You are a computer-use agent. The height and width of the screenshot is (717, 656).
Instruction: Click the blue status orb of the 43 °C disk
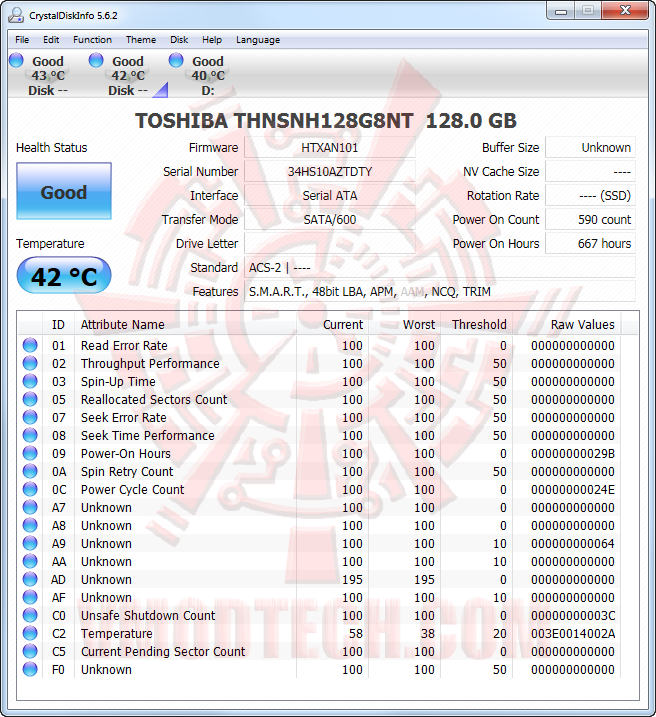tap(16, 60)
